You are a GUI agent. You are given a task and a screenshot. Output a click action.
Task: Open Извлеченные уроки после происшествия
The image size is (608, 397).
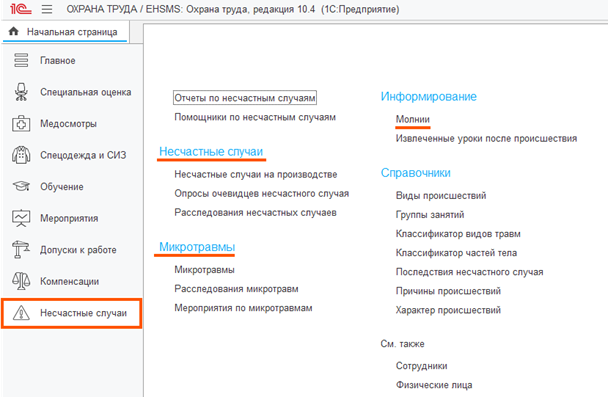pyautogui.click(x=486, y=138)
